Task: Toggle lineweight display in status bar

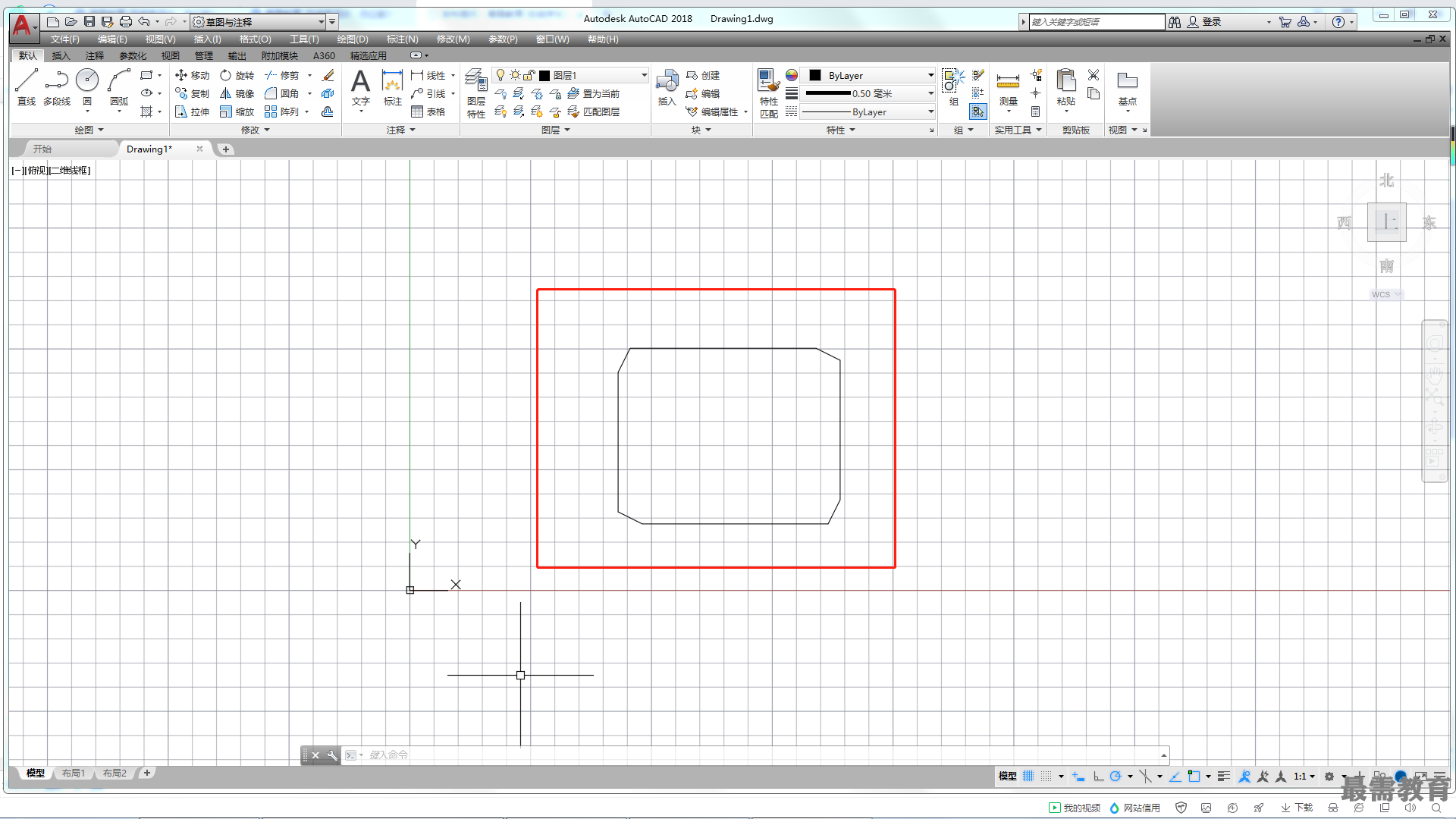Action: click(x=1224, y=776)
